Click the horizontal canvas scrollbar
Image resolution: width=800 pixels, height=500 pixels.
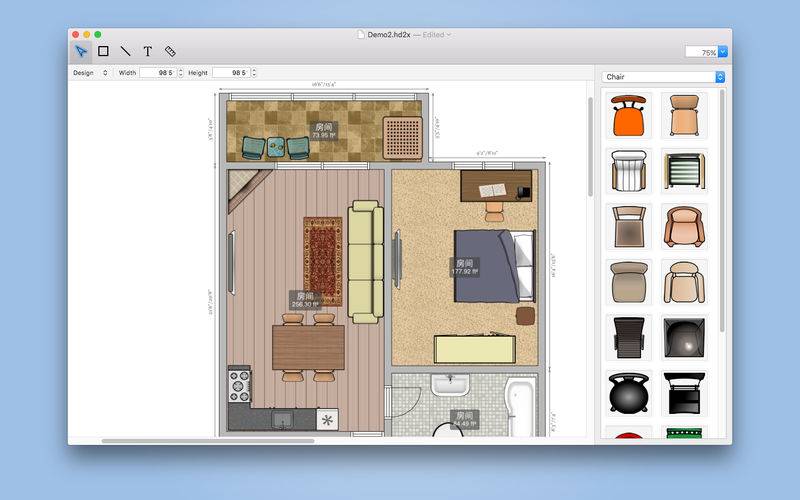[x=208, y=441]
